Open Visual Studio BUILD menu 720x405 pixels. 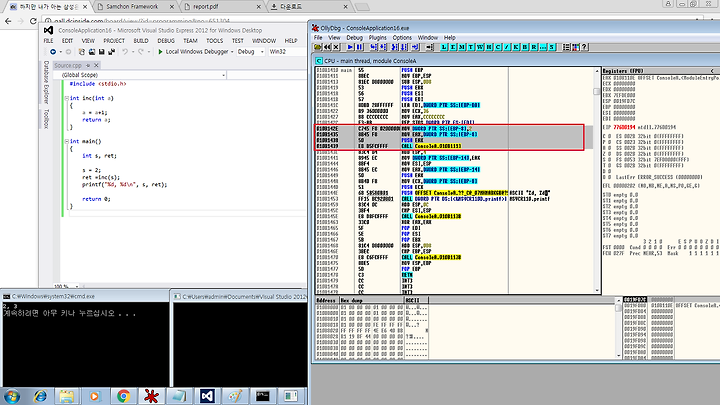pos(141,41)
